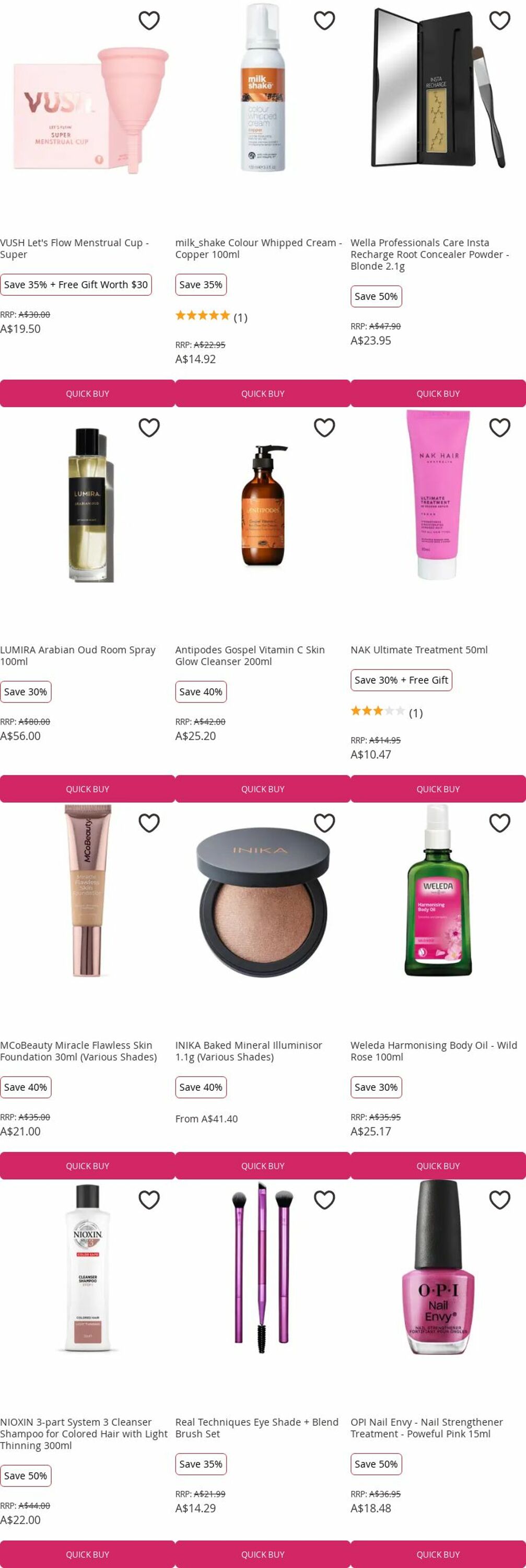The width and height of the screenshot is (526, 1568).
Task: Wishlist the OPI Nail Envy polish
Action: (499, 1200)
